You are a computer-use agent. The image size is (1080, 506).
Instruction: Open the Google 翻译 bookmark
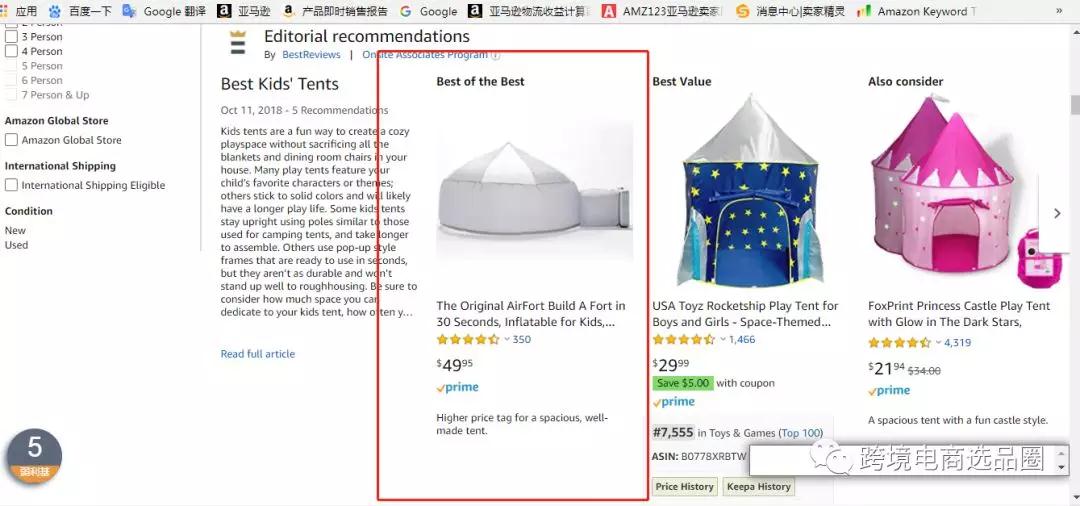(164, 11)
